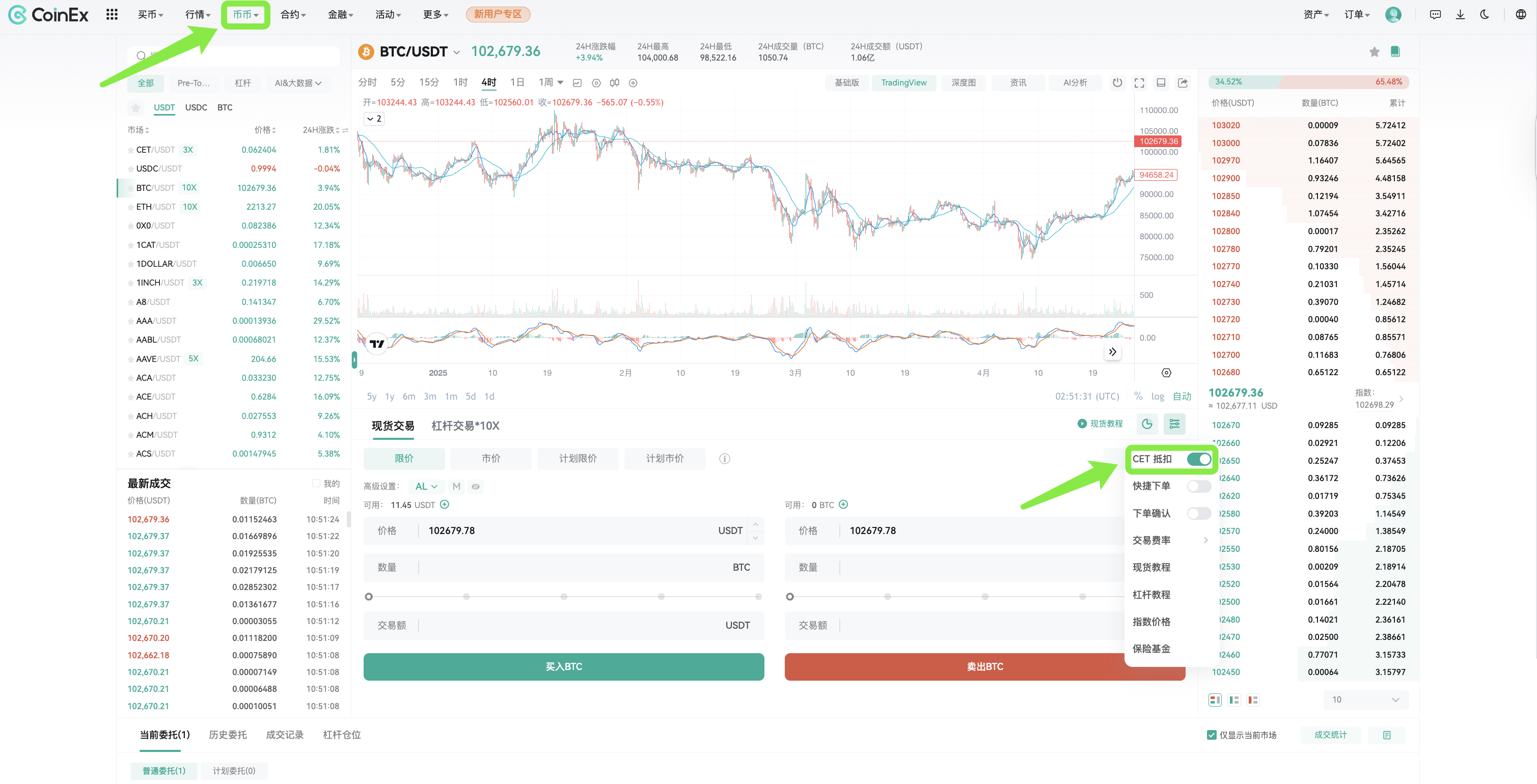Open the green tutorial book icon
Viewport: 1537px width, 784px height.
point(1395,51)
